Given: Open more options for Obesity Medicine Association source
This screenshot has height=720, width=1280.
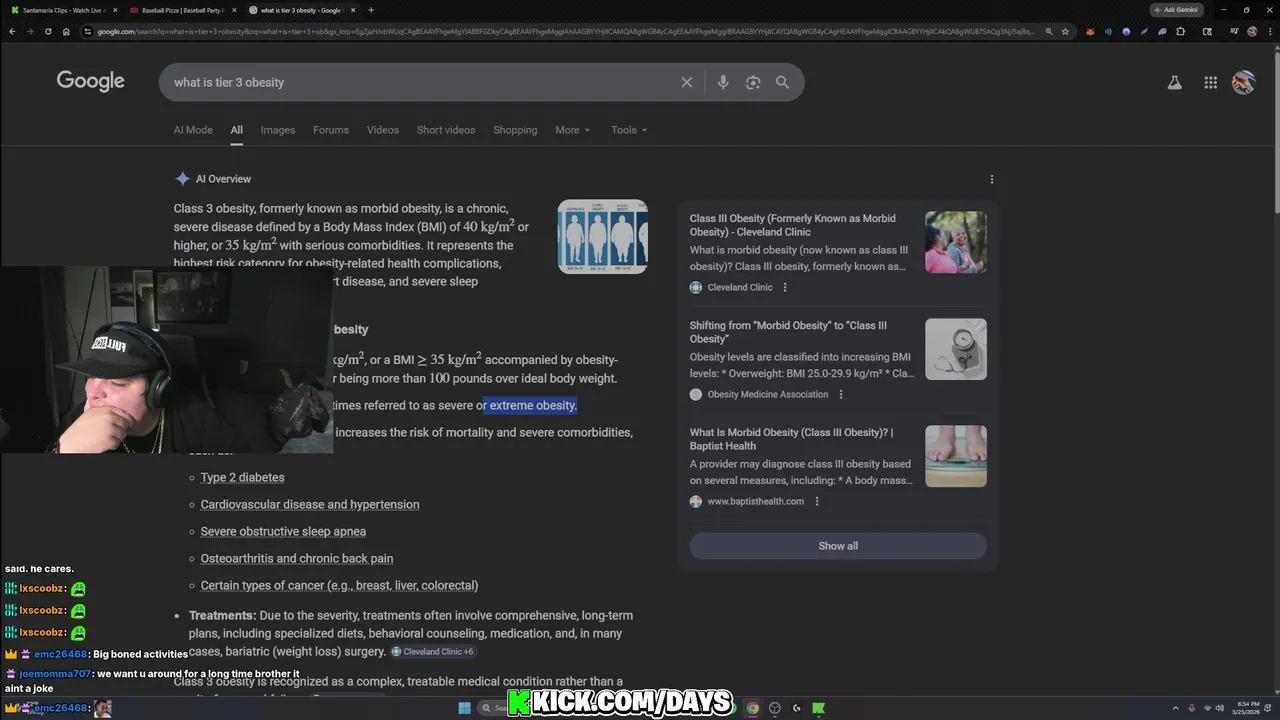Looking at the screenshot, I should point(841,394).
